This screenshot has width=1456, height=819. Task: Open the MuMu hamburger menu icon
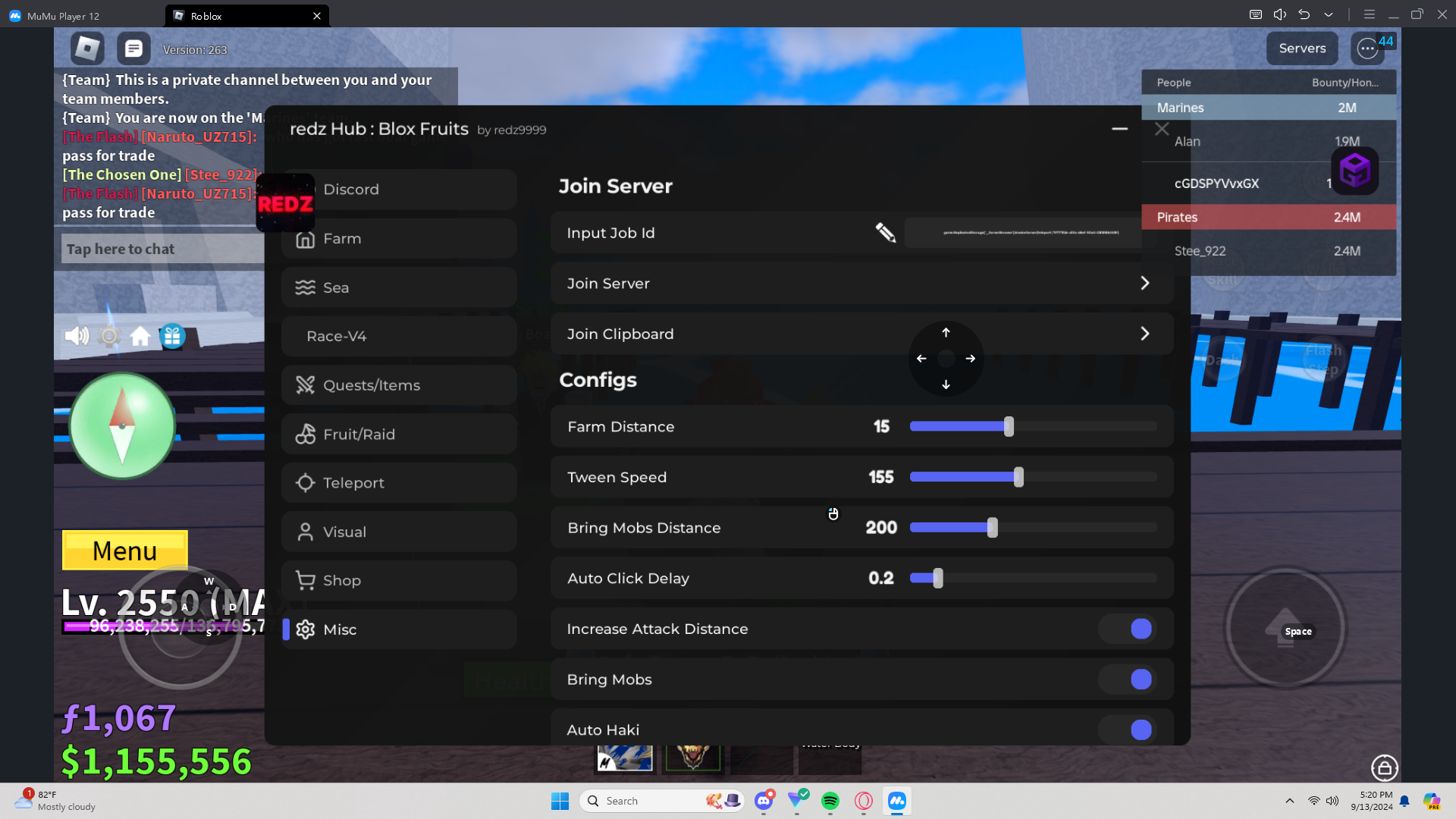[1370, 14]
